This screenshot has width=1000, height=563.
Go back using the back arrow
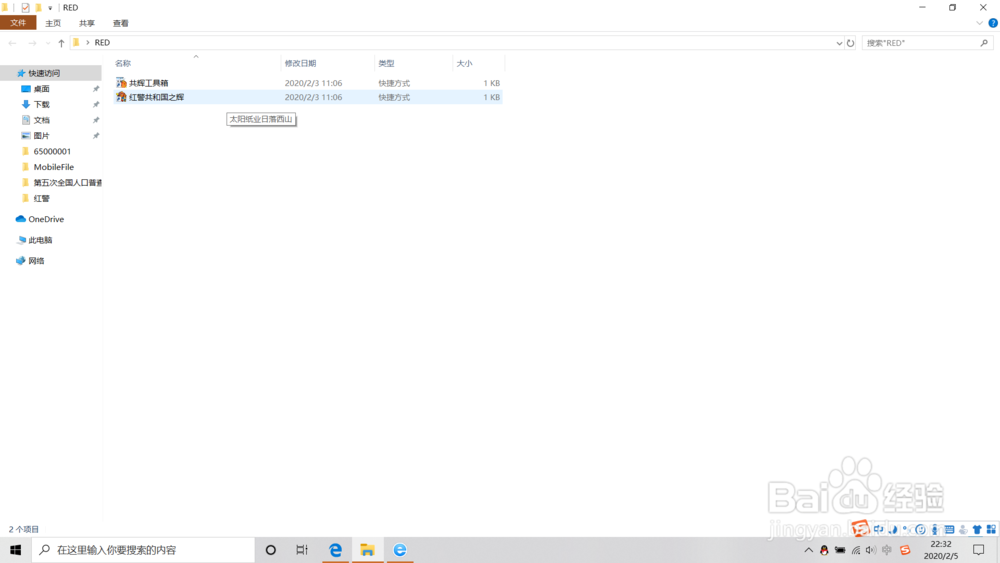(x=12, y=43)
